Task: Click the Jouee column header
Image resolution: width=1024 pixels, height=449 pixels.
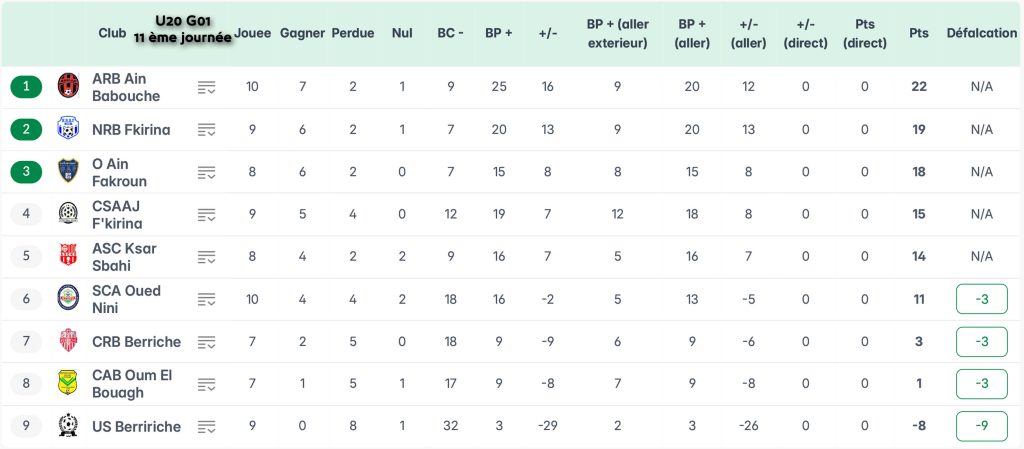Action: [252, 33]
